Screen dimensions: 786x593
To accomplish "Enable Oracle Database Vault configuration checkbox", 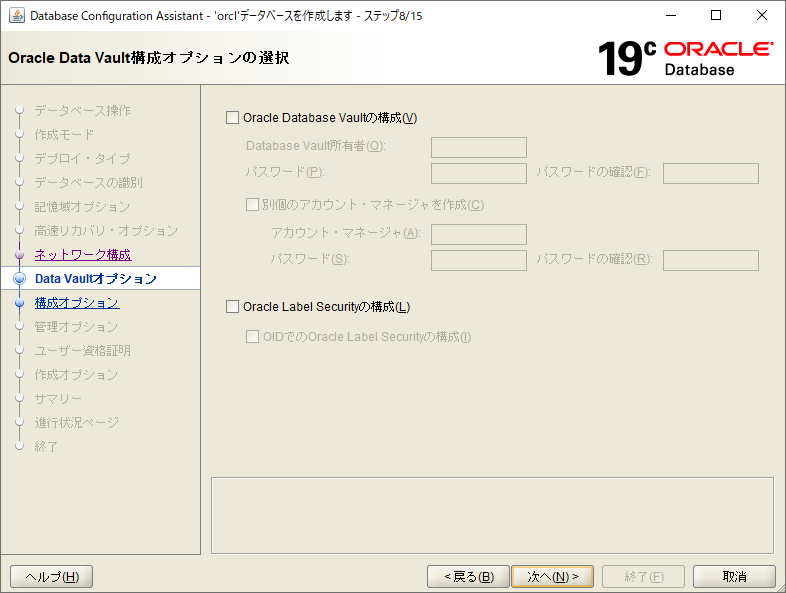I will 232,118.
